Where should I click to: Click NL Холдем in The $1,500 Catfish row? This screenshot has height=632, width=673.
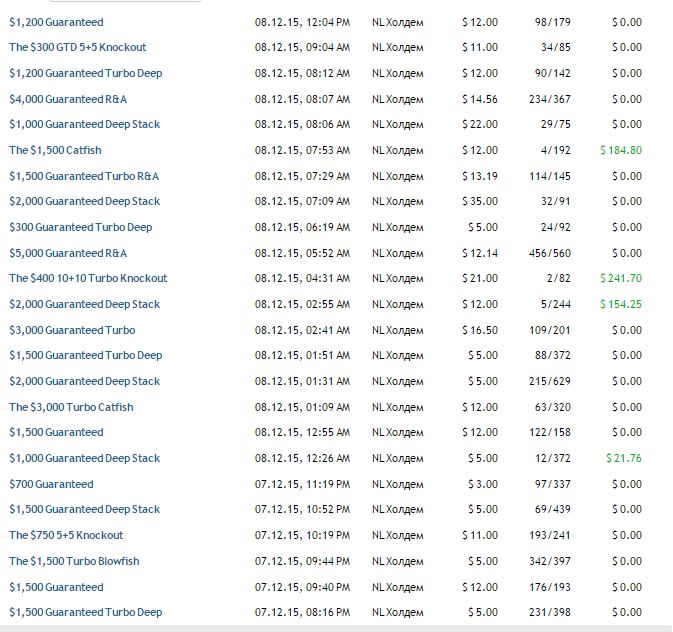point(398,150)
